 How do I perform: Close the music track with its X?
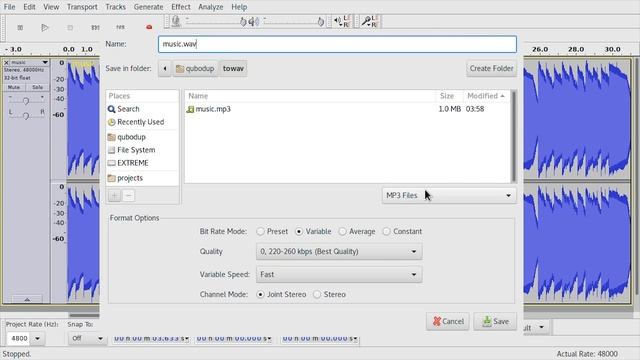[x=6, y=62]
